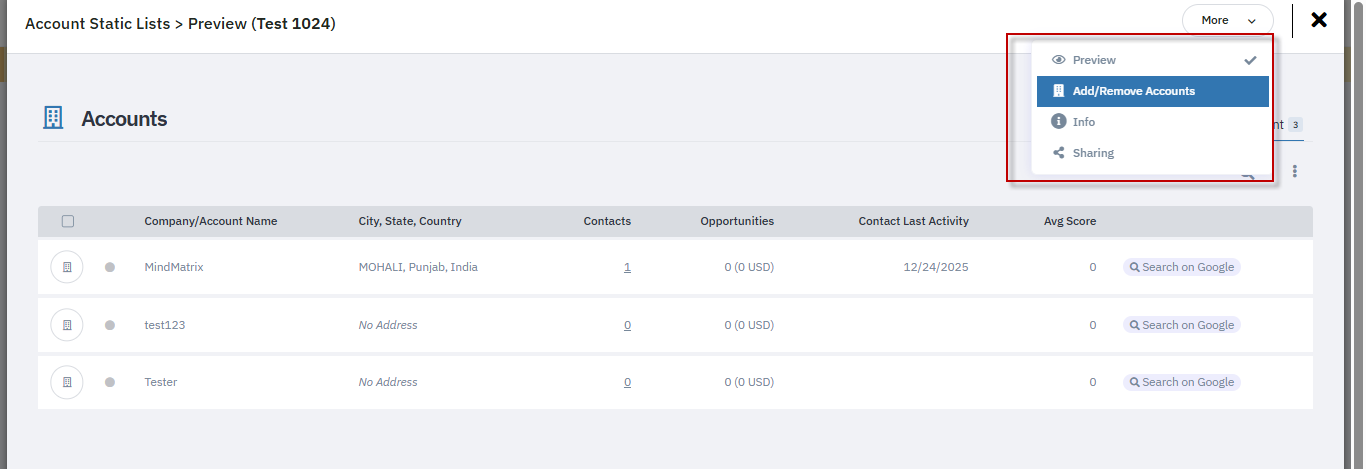Sort by Company/Account Name column header
Viewport: 1366px width, 469px height.
click(x=210, y=221)
